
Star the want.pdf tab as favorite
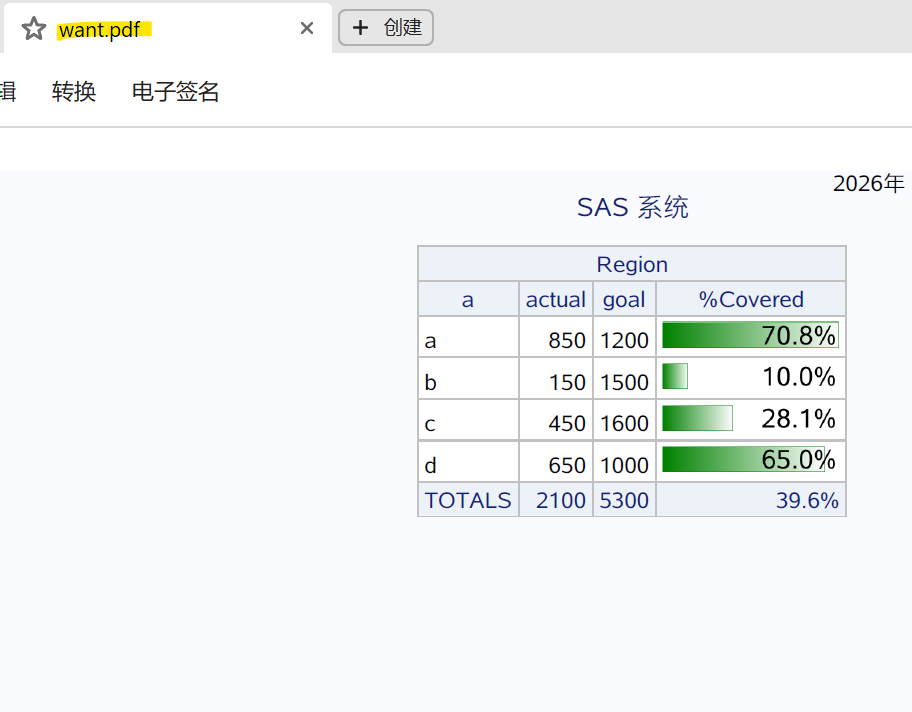point(34,29)
